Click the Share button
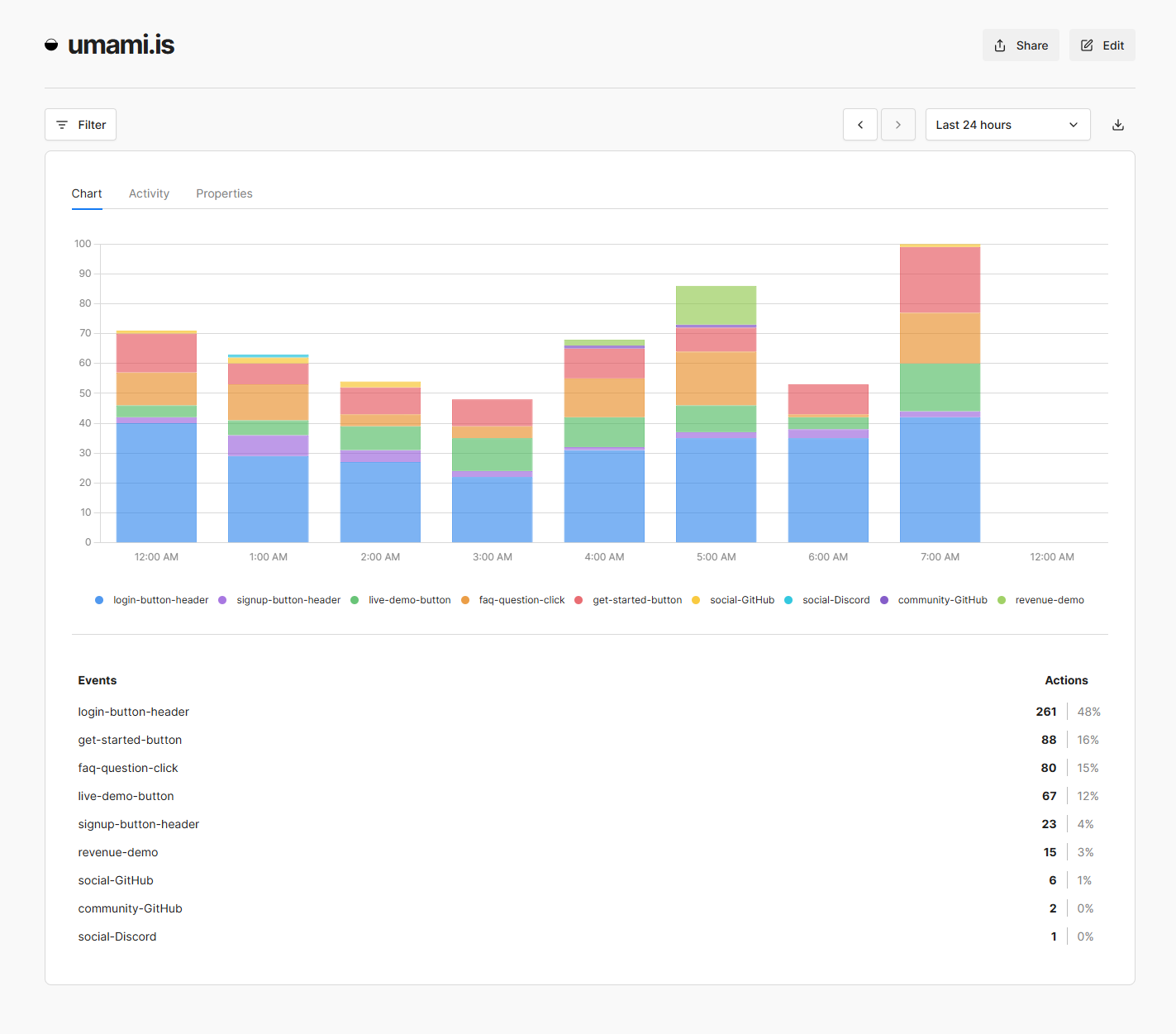 [1020, 45]
